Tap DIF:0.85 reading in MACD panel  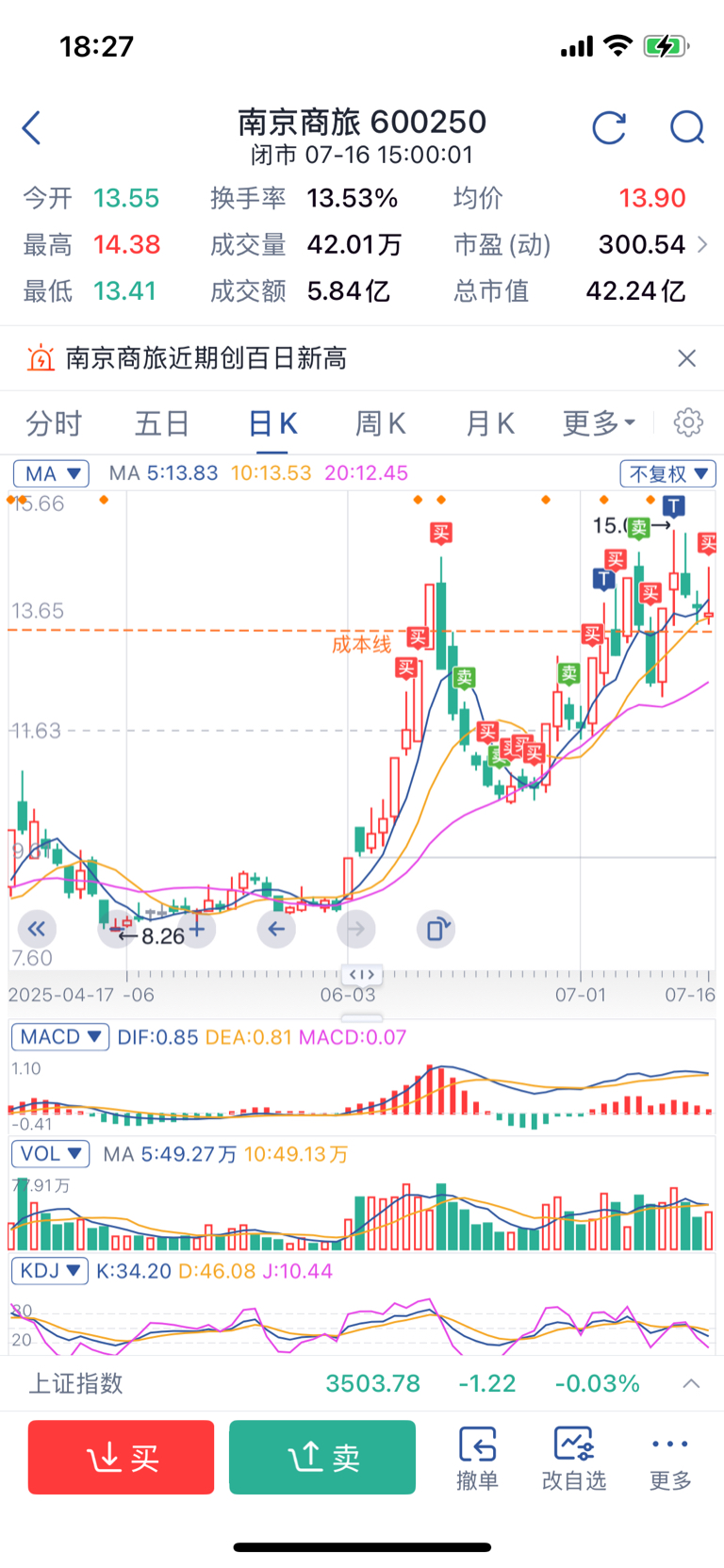157,1037
